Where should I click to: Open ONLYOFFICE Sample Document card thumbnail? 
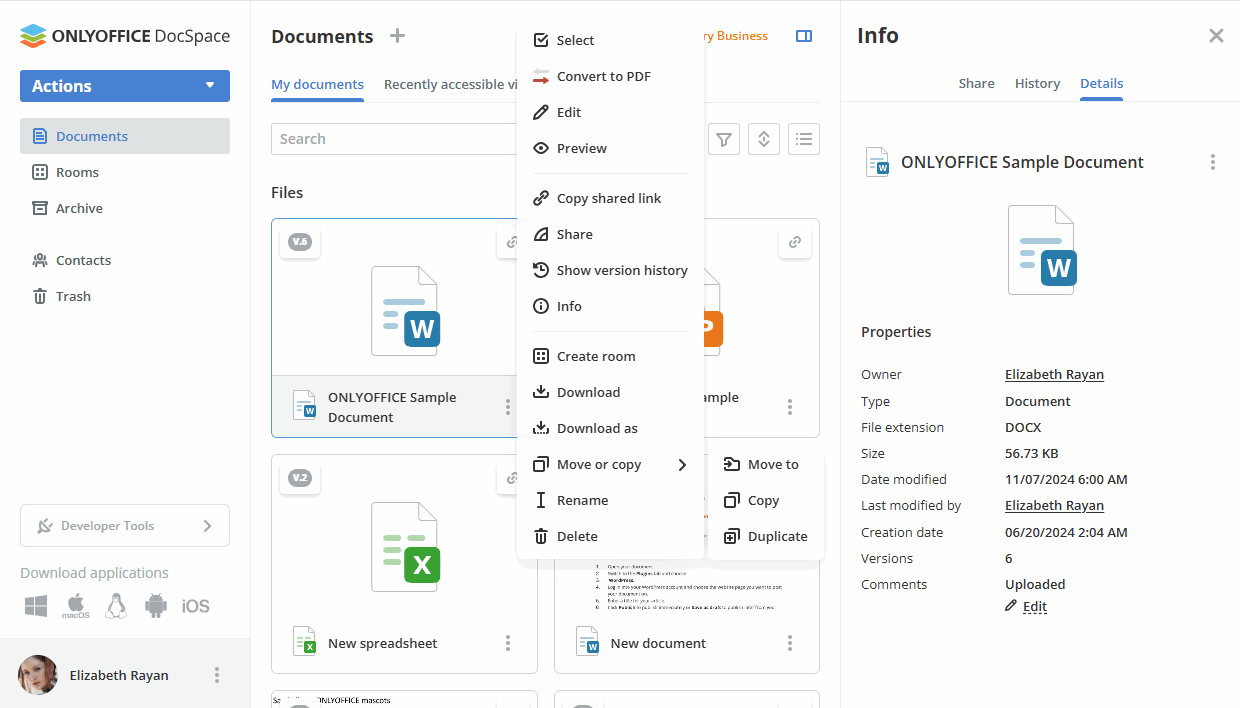coord(404,311)
